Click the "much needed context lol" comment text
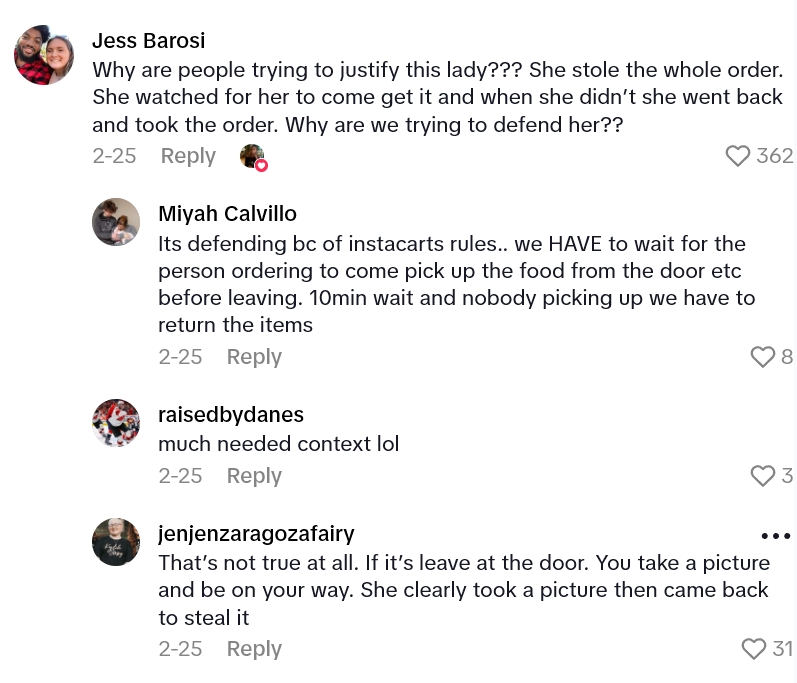 click(x=278, y=444)
